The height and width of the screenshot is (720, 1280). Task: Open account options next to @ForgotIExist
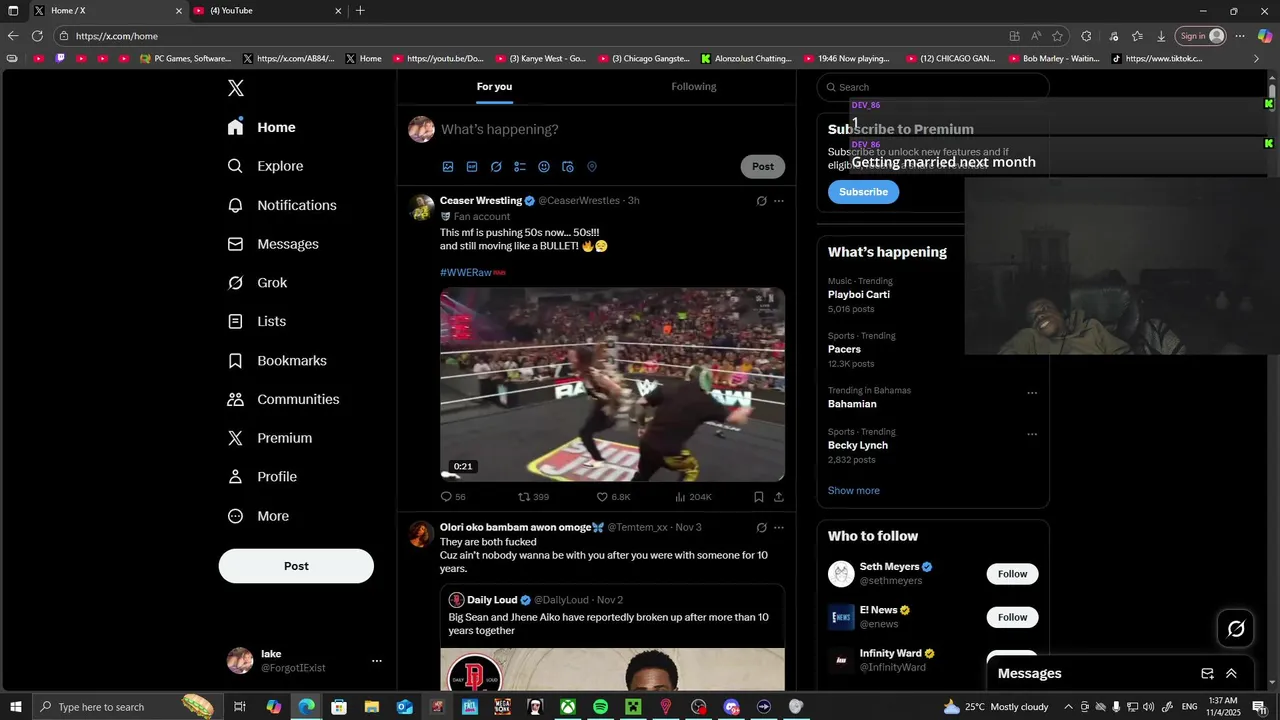pyautogui.click(x=377, y=661)
